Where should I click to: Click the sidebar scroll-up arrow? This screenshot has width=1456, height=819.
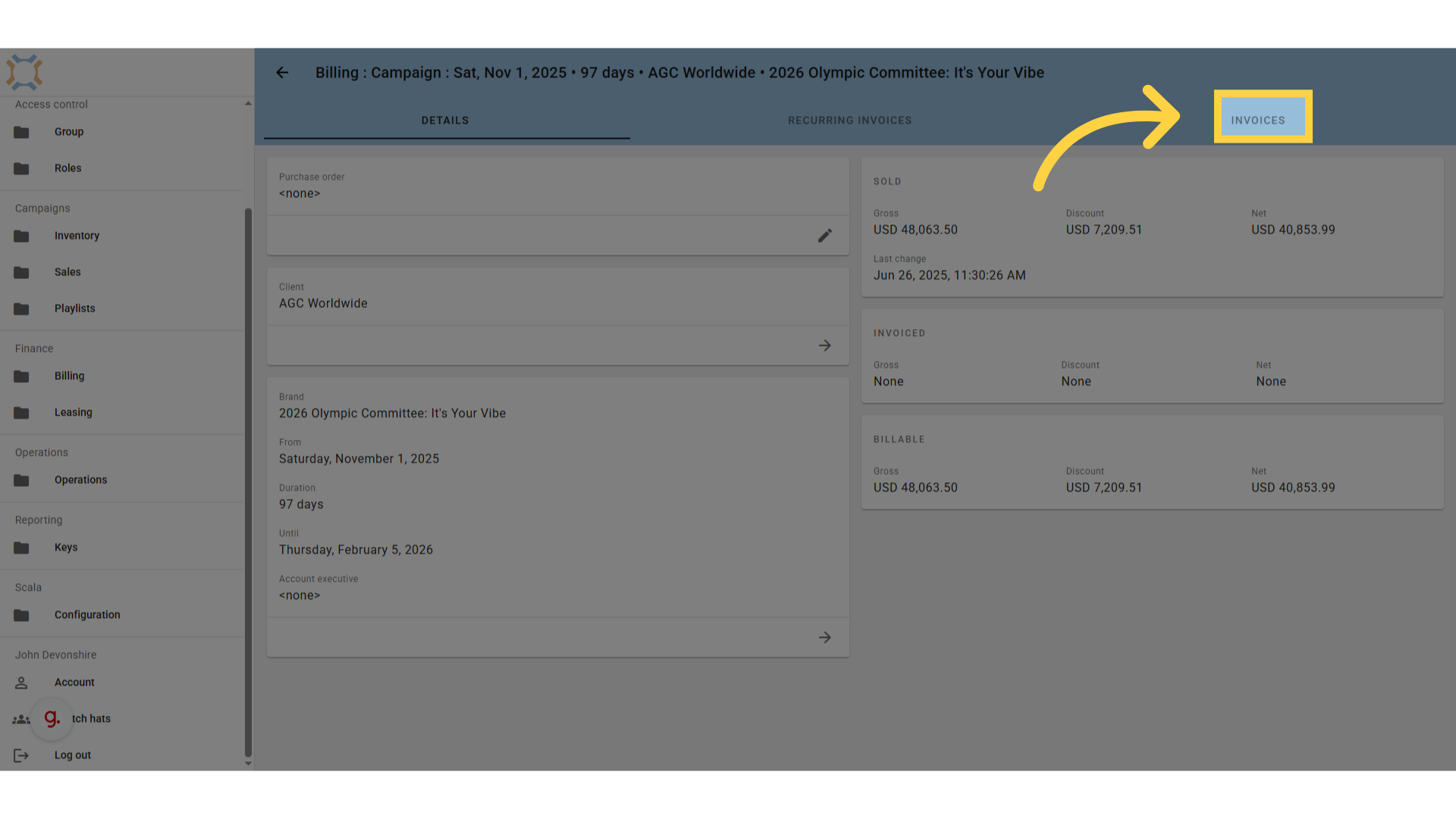(x=248, y=104)
